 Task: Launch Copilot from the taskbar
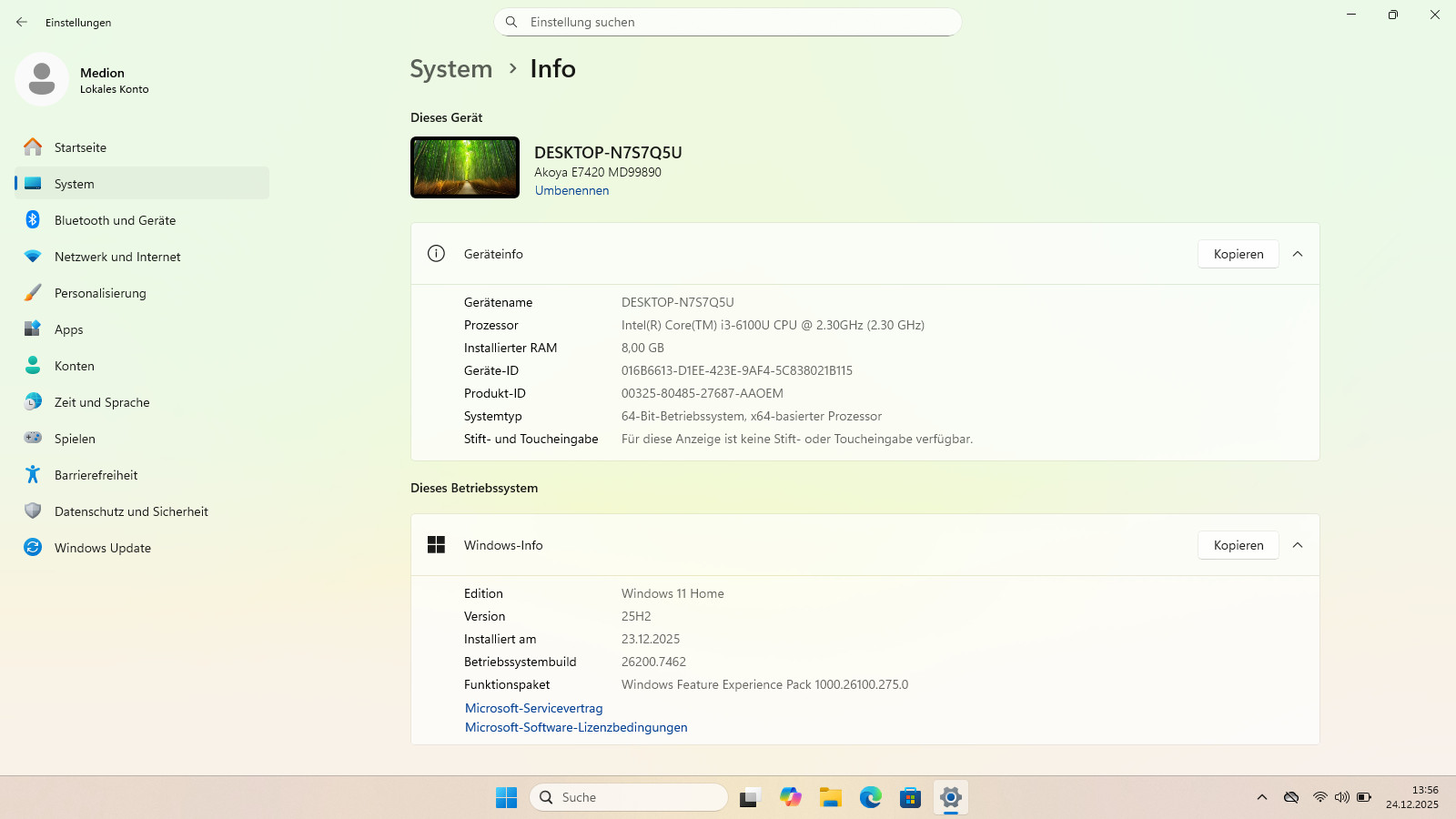coord(791,797)
